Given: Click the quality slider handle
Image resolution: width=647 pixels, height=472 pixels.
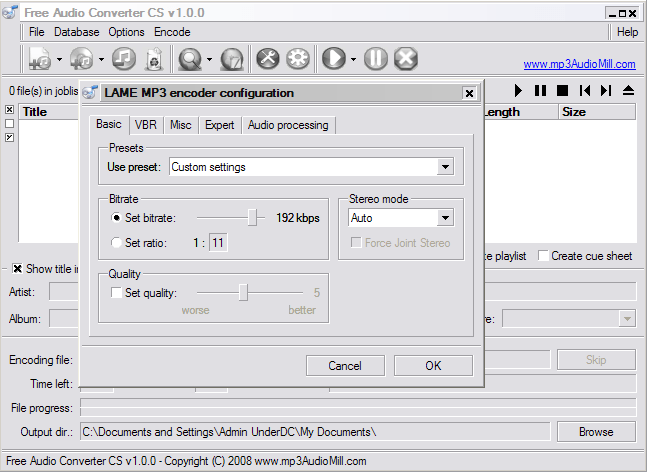Looking at the screenshot, I should (x=243, y=292).
